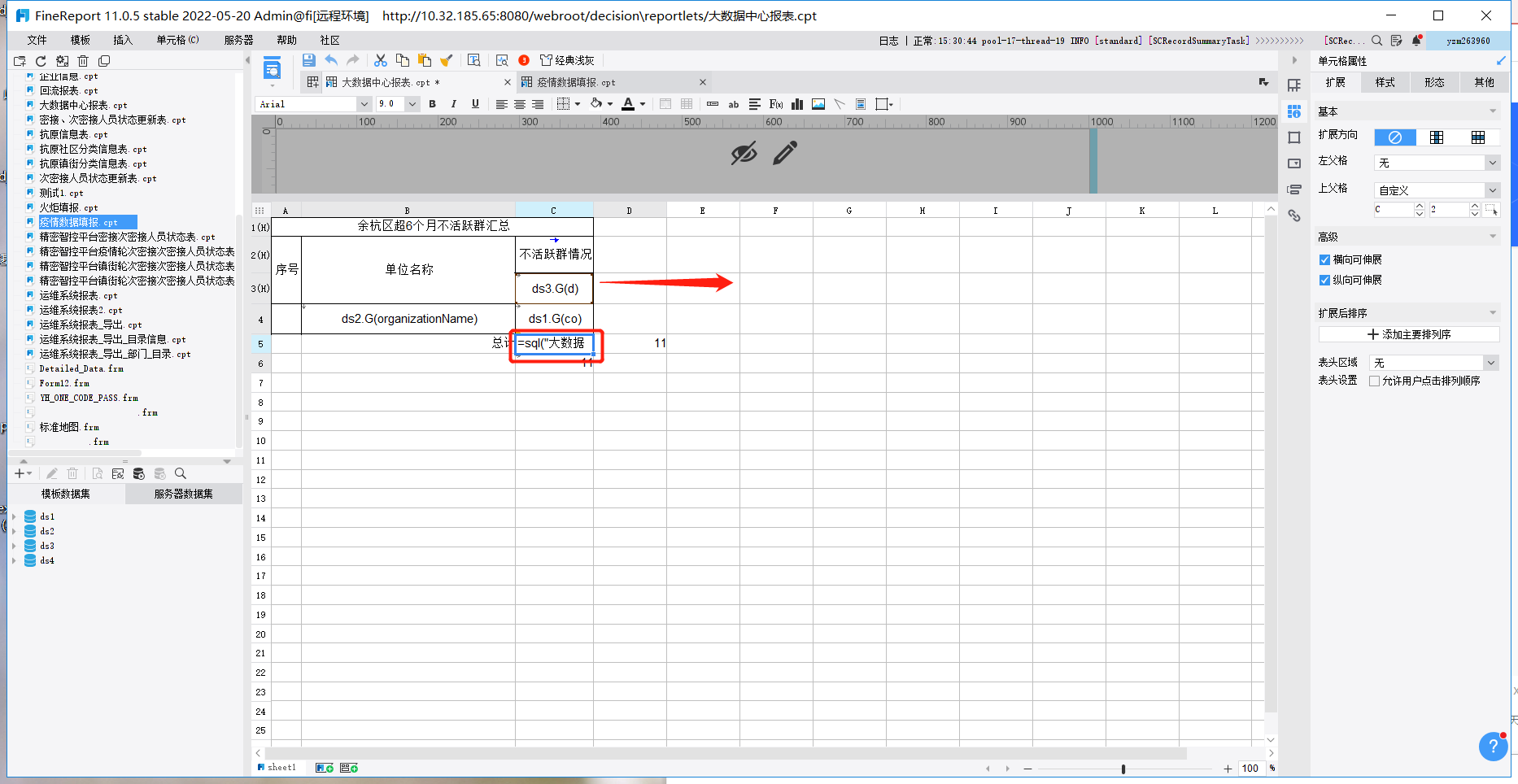
Task: Expand the ds3 dataset node
Action: pyautogui.click(x=14, y=546)
